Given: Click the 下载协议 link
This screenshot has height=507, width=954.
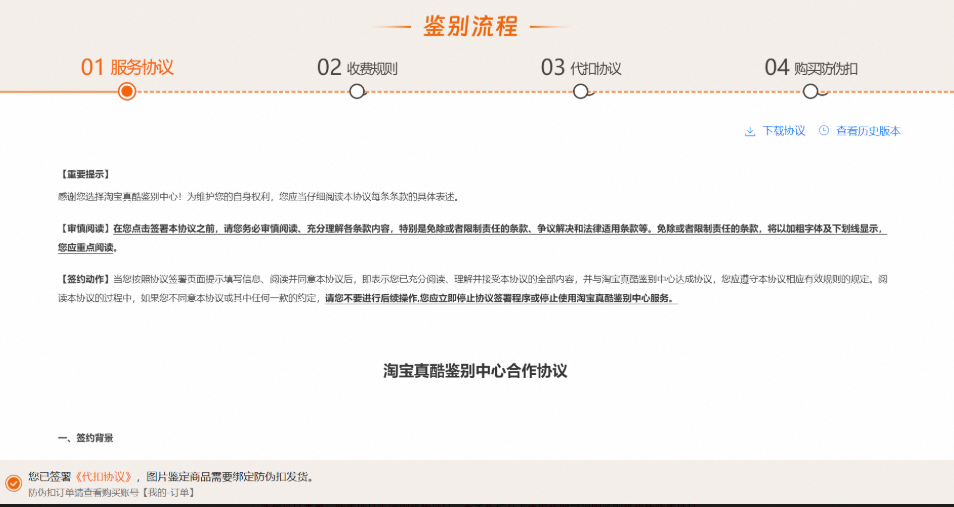Looking at the screenshot, I should point(784,131).
